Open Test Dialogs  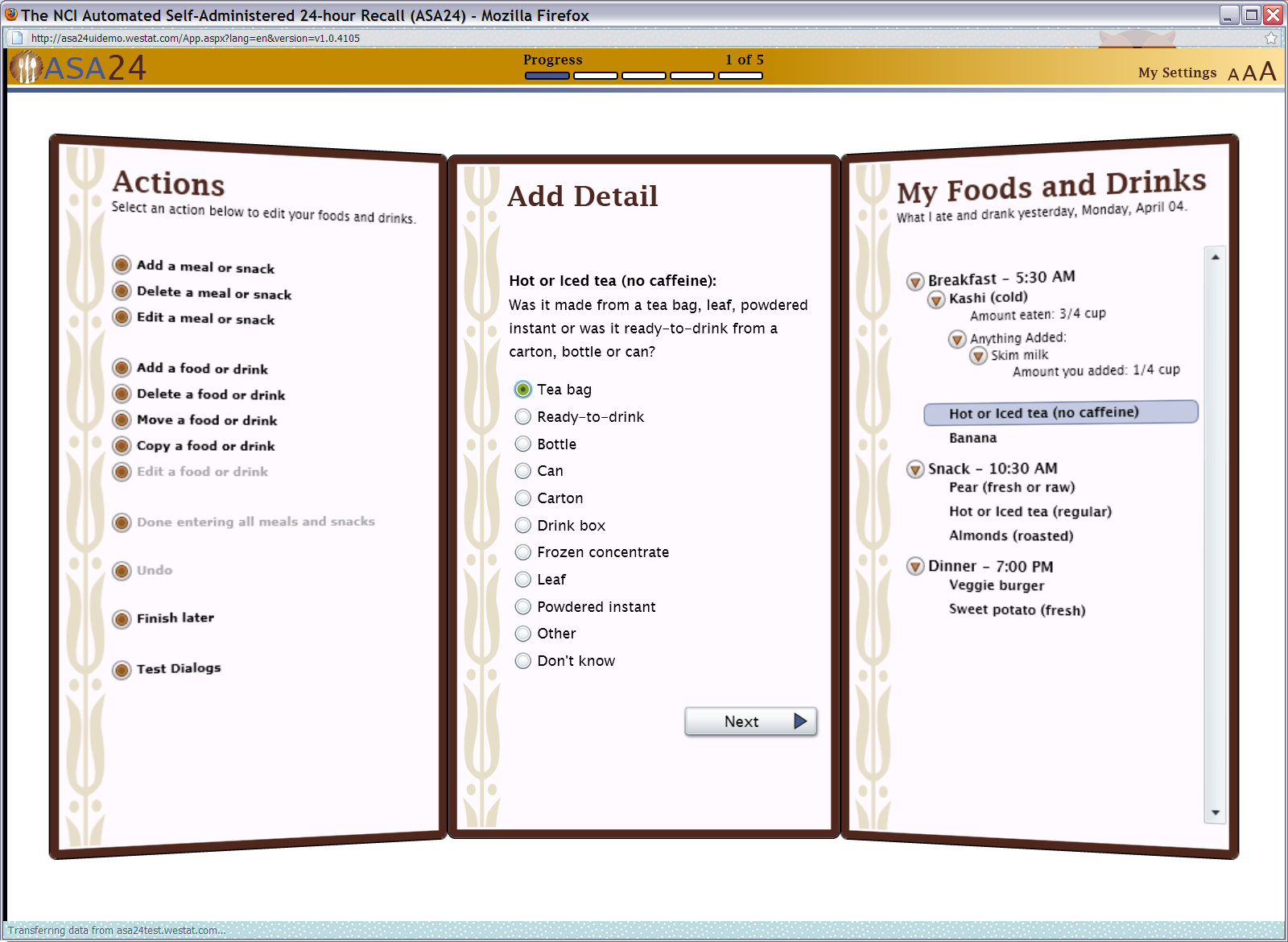point(178,668)
